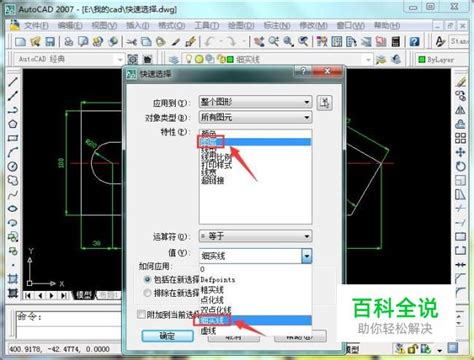Select 排除在新选择集 radio button
The width and height of the screenshot is (474, 360).
147,293
